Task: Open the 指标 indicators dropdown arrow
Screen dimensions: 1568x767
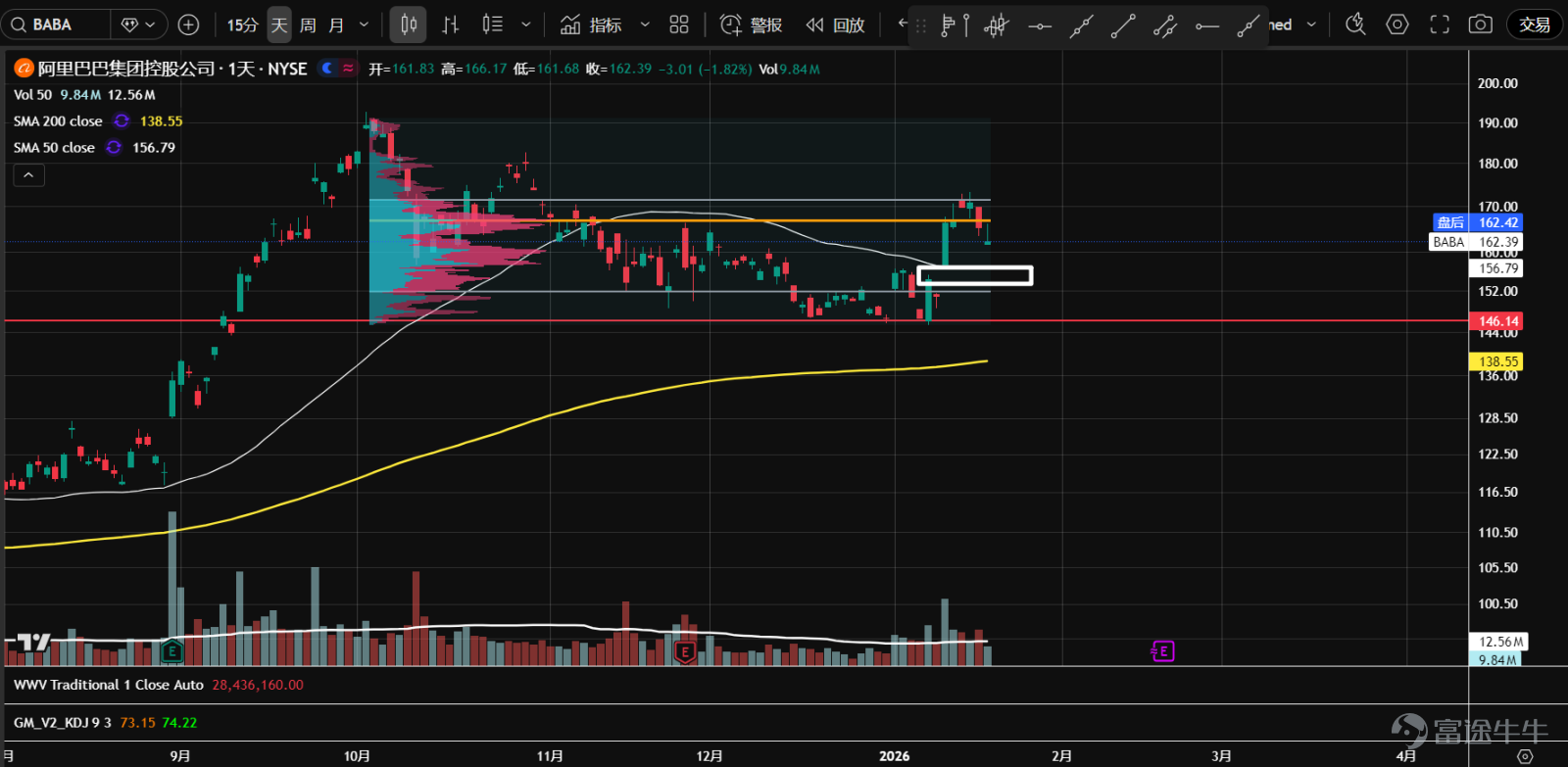Action: 645,24
